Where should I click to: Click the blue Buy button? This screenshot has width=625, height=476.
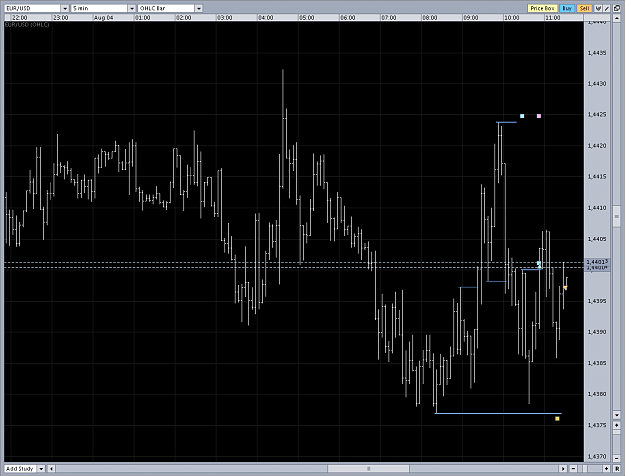[x=567, y=8]
